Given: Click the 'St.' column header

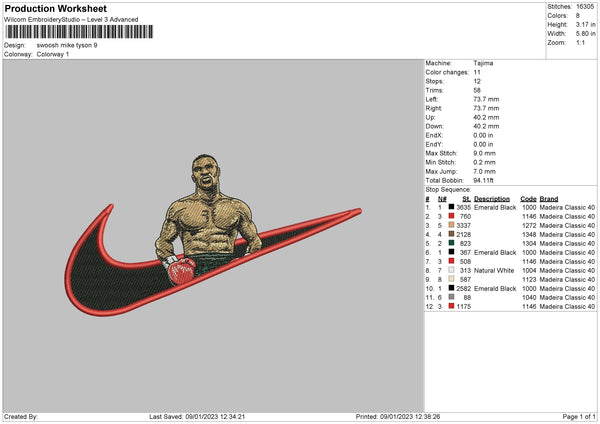Looking at the screenshot, I should (466, 199).
